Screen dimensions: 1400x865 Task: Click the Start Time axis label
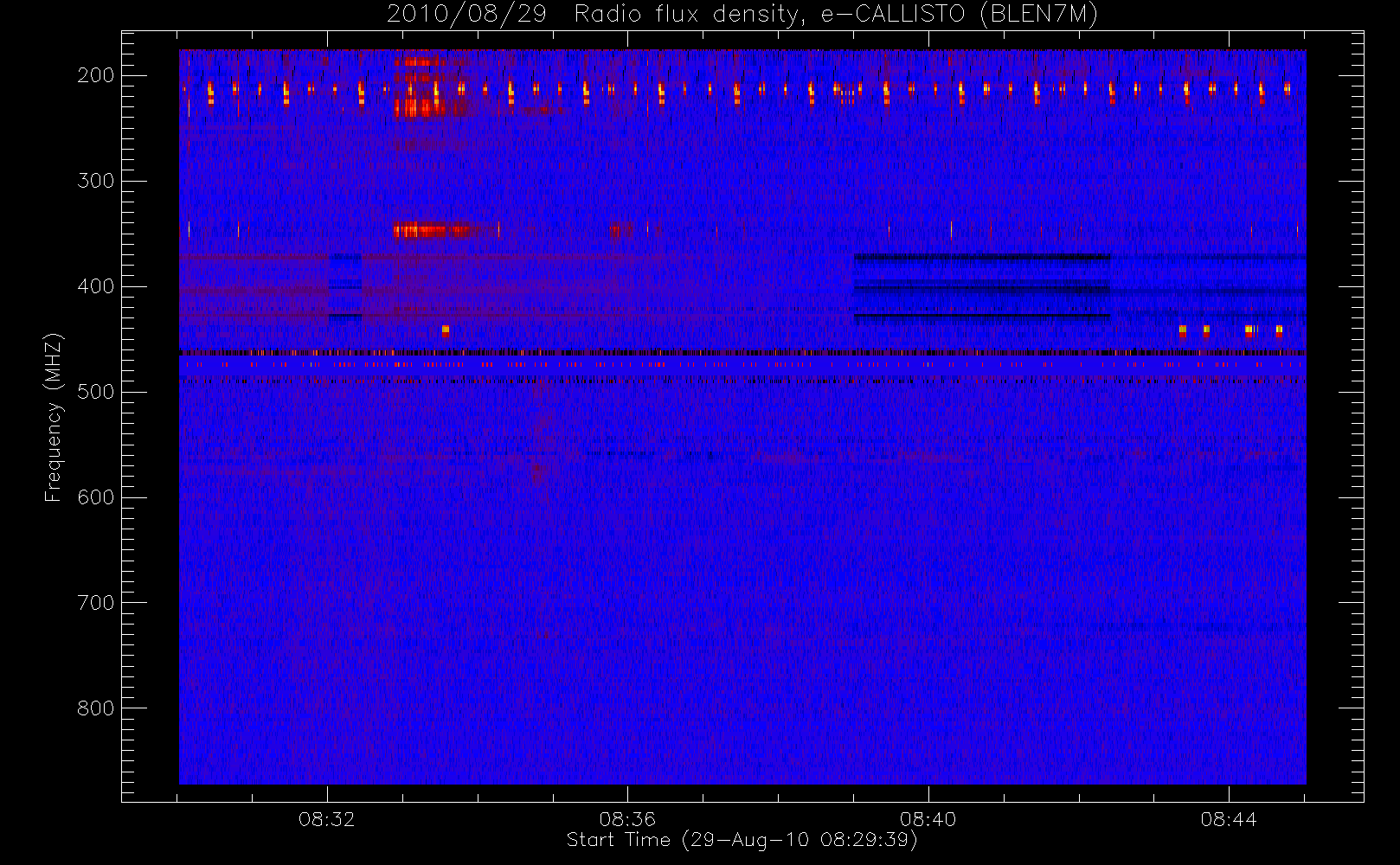tap(742, 840)
